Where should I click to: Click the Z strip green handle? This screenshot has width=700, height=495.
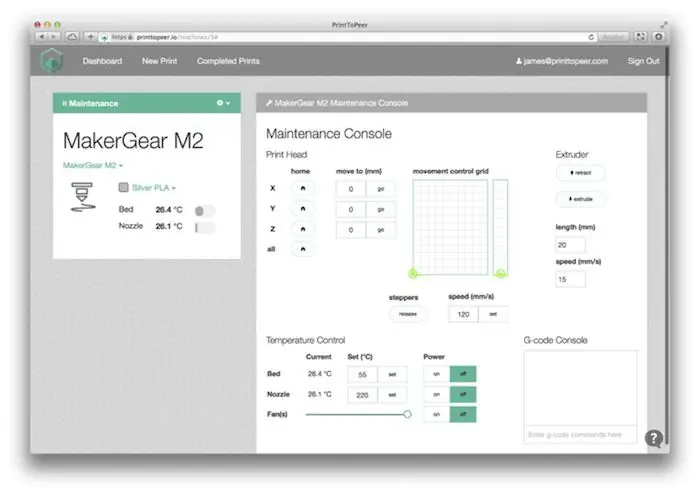coord(500,274)
